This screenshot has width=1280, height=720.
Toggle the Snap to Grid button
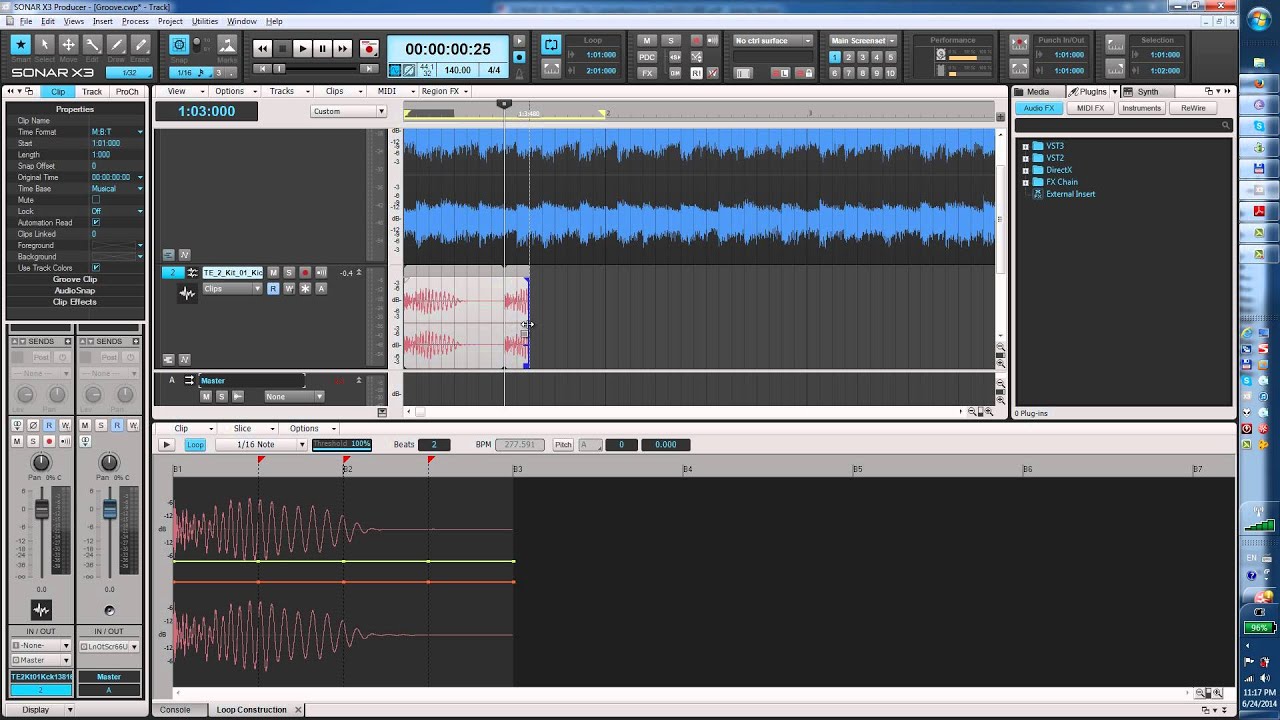click(x=179, y=45)
